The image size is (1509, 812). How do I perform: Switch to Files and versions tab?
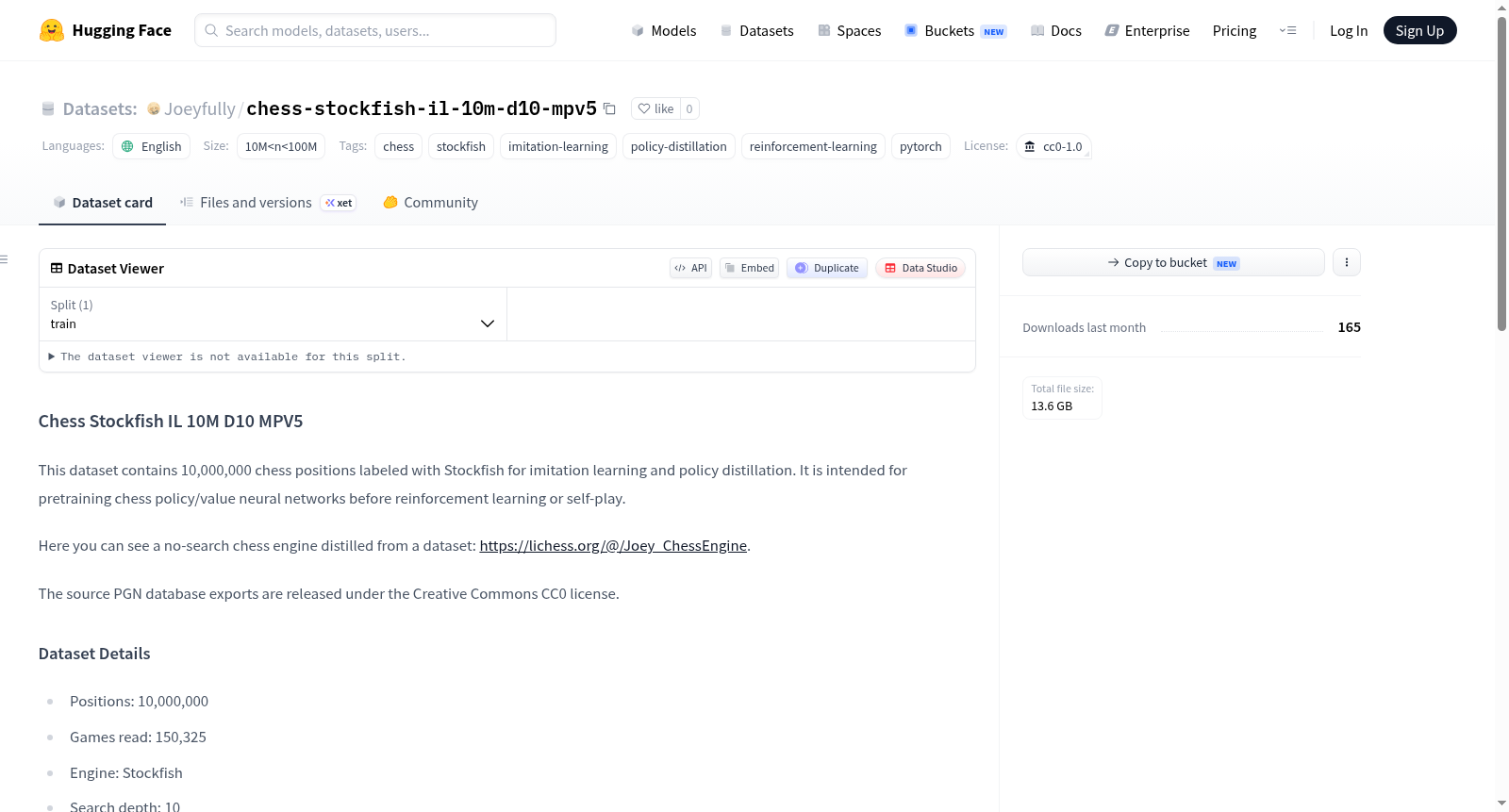click(268, 203)
